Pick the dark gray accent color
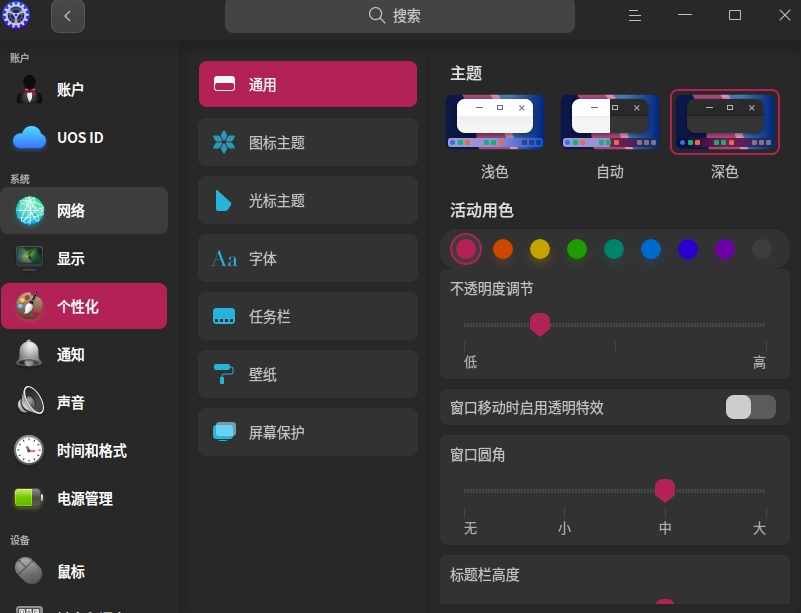The width and height of the screenshot is (801, 613). tap(762, 249)
